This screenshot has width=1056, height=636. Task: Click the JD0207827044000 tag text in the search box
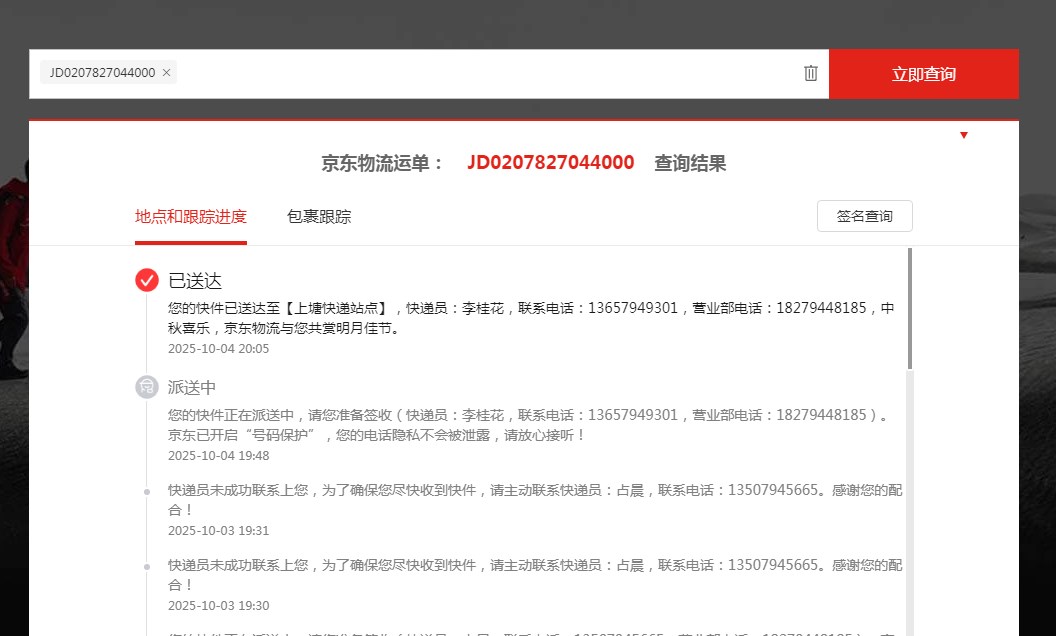102,73
